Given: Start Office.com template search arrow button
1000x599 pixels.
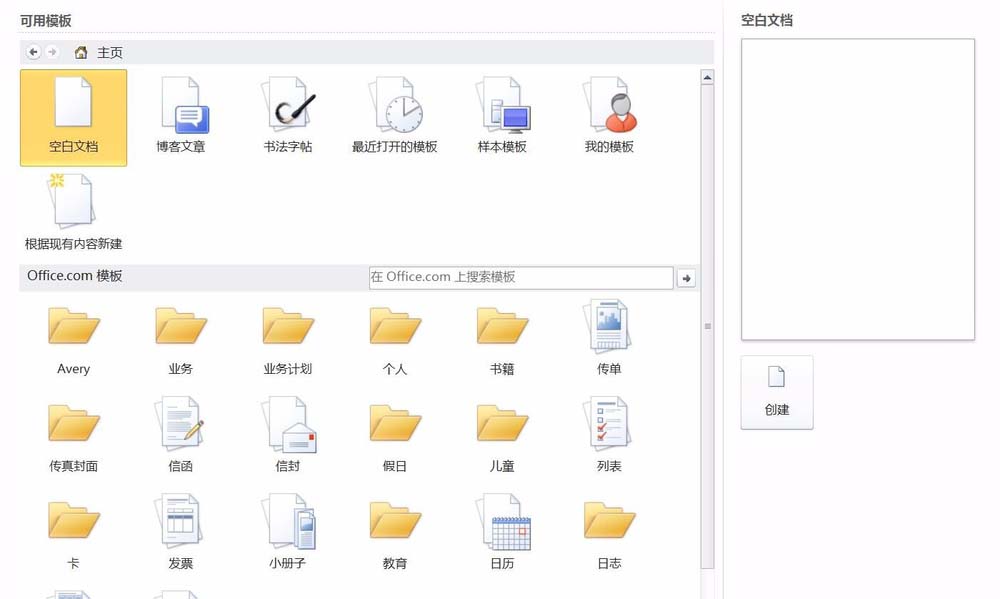Looking at the screenshot, I should (686, 278).
